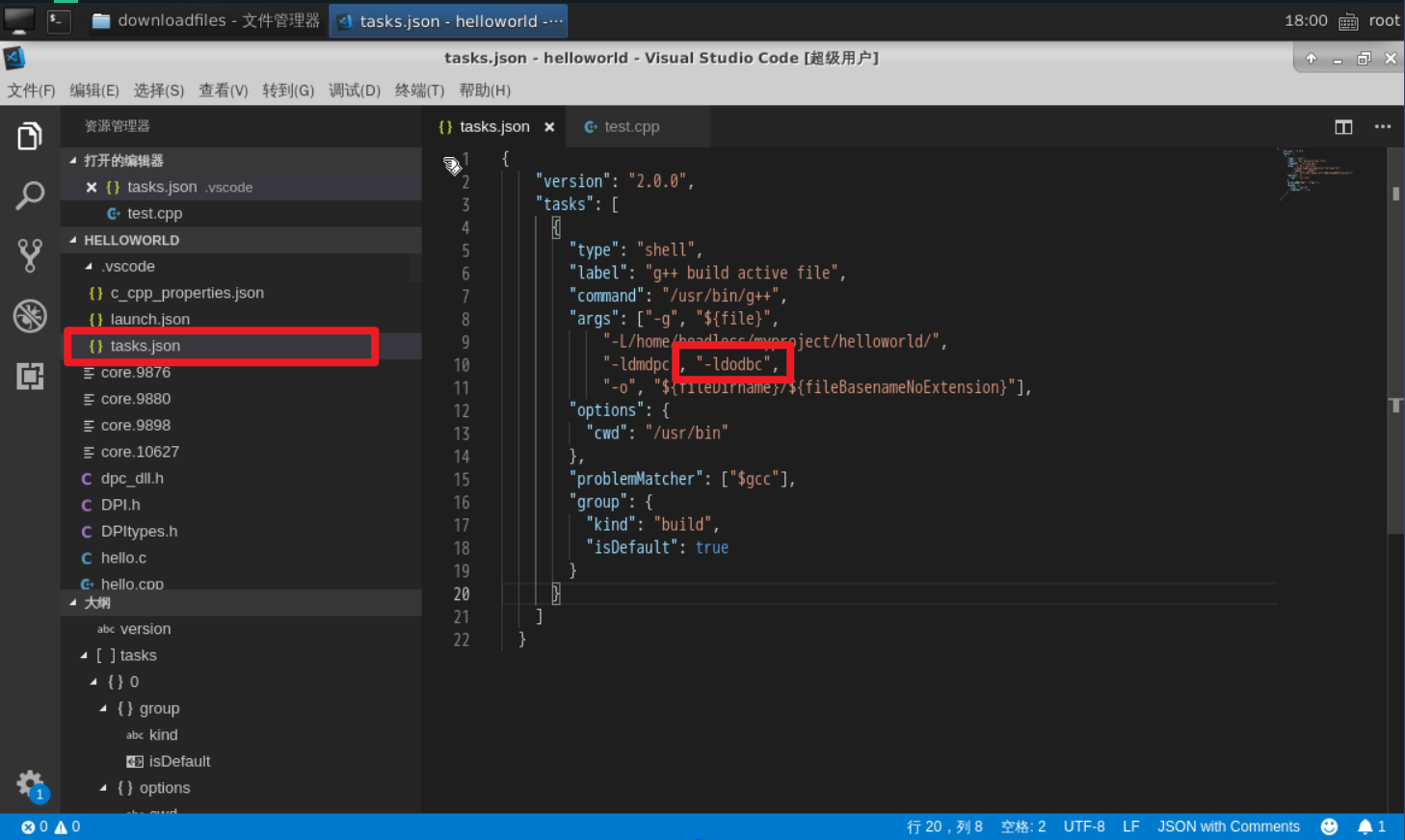This screenshot has height=840, width=1405.
Task: Collapse the group node in outline
Action: [x=103, y=708]
